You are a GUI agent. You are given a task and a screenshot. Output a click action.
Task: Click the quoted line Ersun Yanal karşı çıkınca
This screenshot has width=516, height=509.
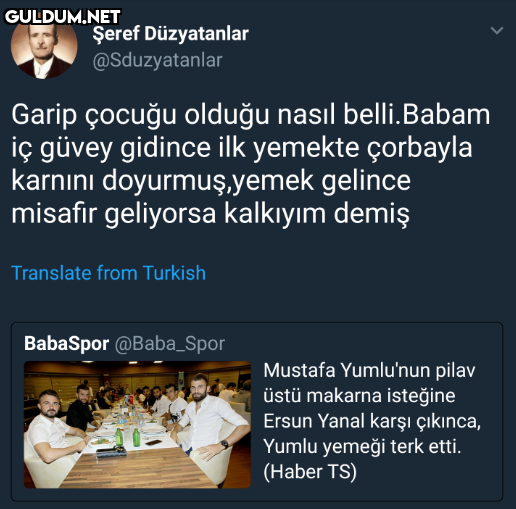point(372,421)
